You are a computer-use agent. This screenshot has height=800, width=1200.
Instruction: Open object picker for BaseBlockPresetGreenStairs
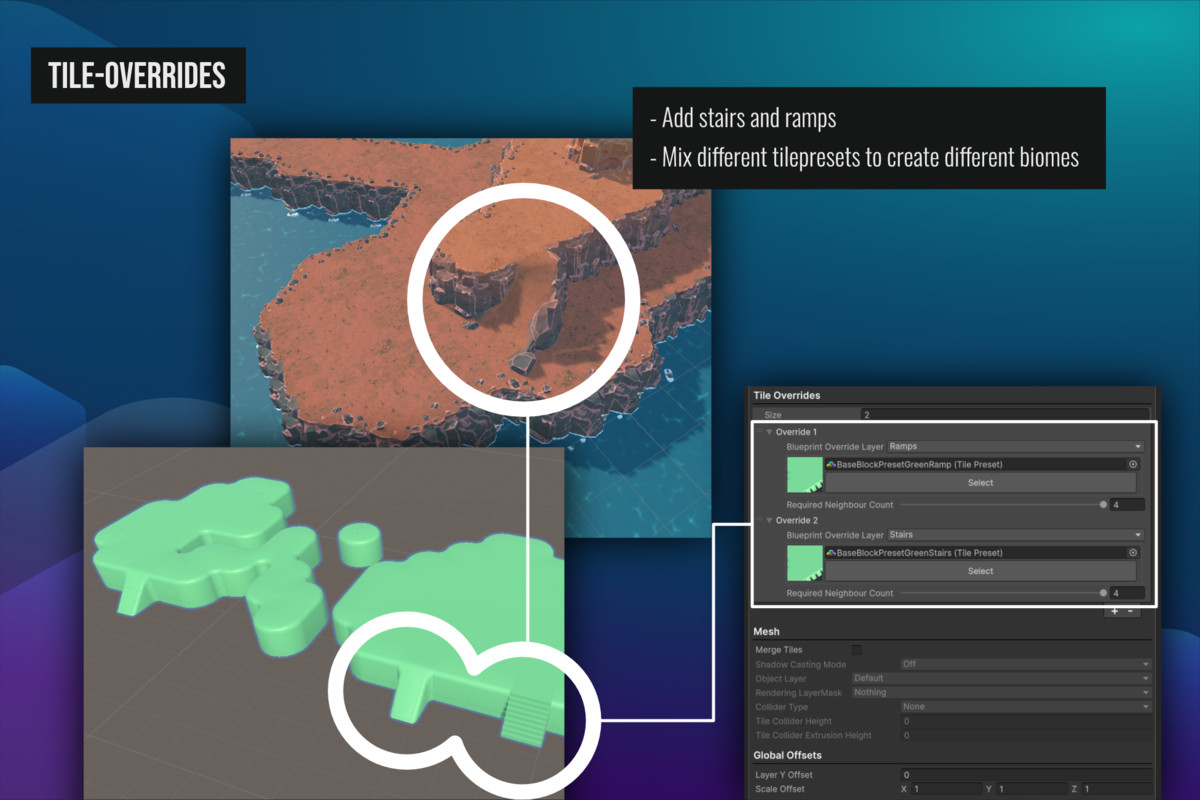click(1133, 552)
